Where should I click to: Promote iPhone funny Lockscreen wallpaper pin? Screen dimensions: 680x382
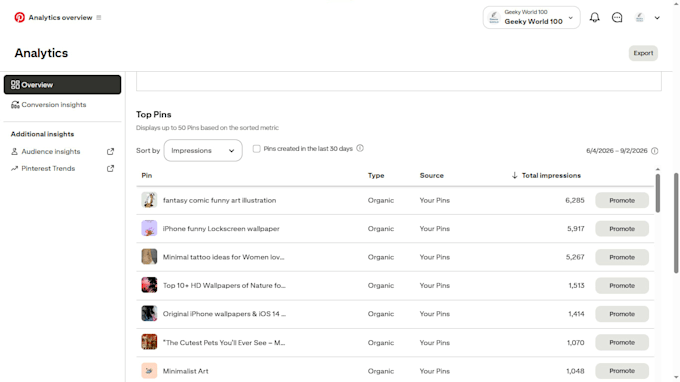point(622,229)
